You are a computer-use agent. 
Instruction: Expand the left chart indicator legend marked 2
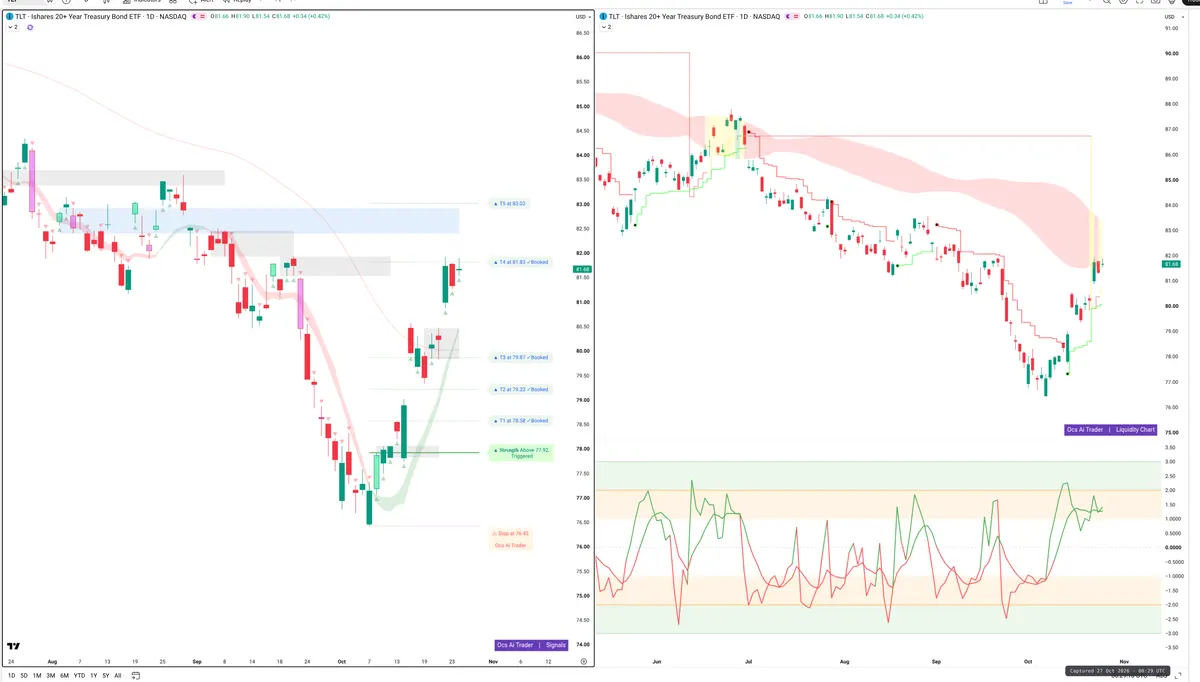pos(13,27)
